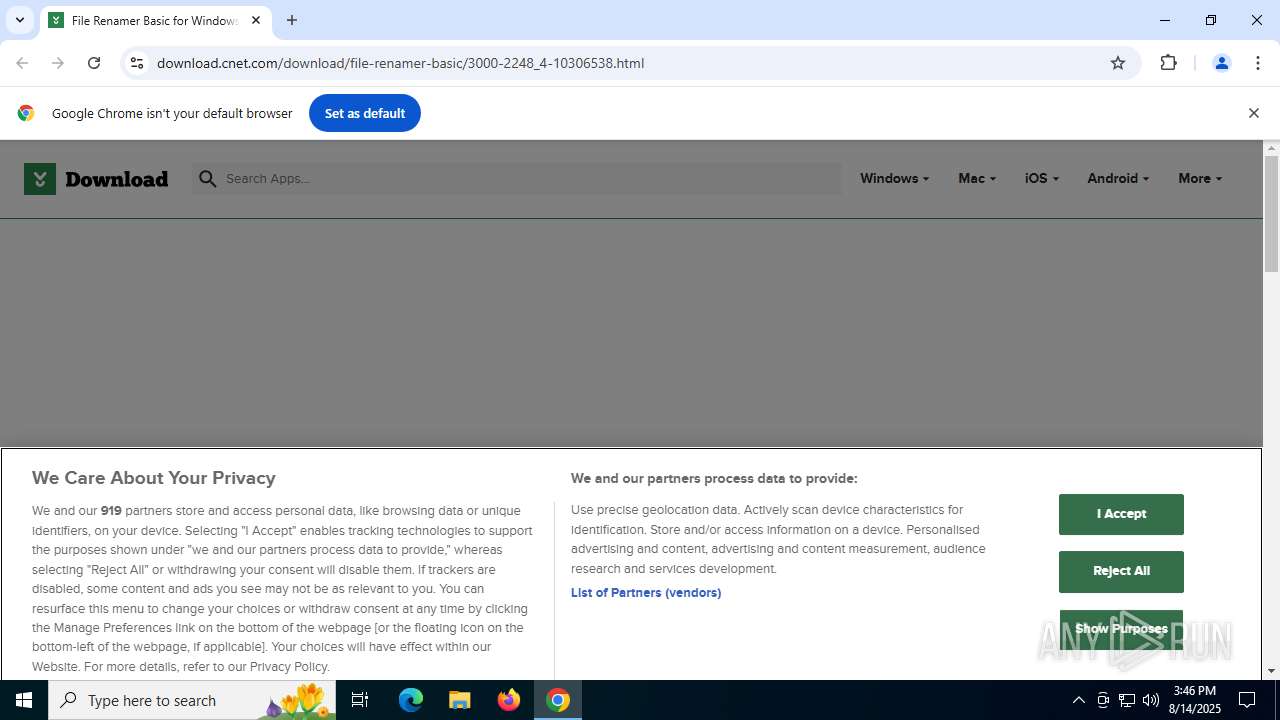1280x720 pixels.
Task: Show hidden system tray icons
Action: [x=1078, y=700]
